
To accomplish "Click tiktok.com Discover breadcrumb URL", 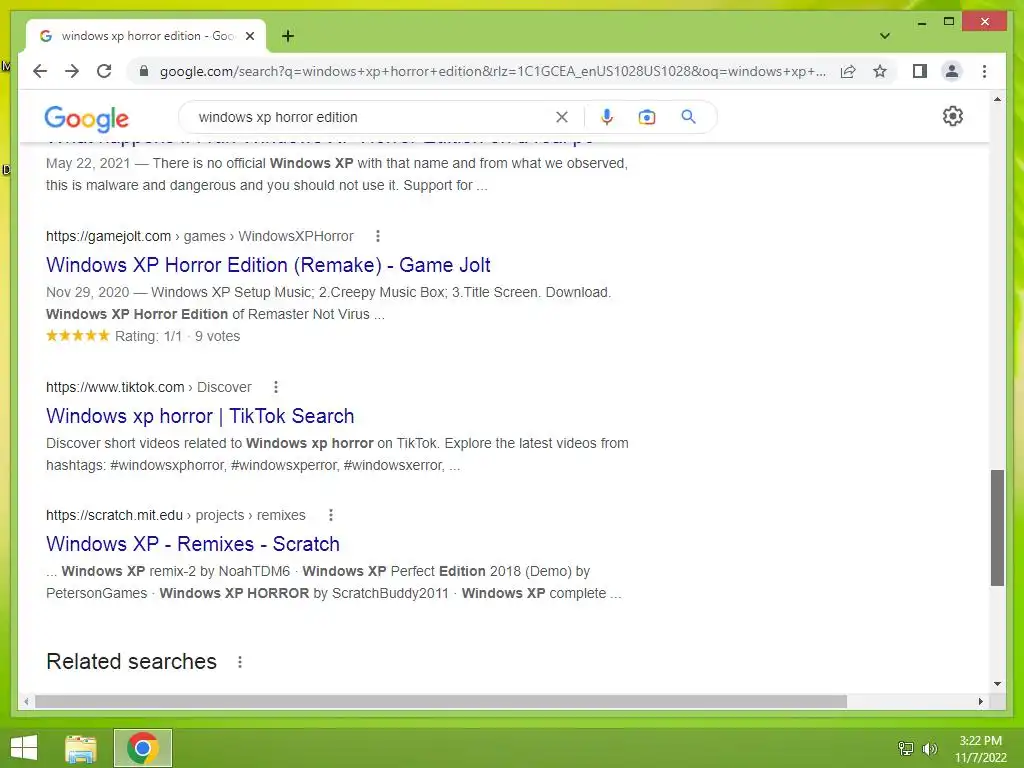I will (x=148, y=387).
